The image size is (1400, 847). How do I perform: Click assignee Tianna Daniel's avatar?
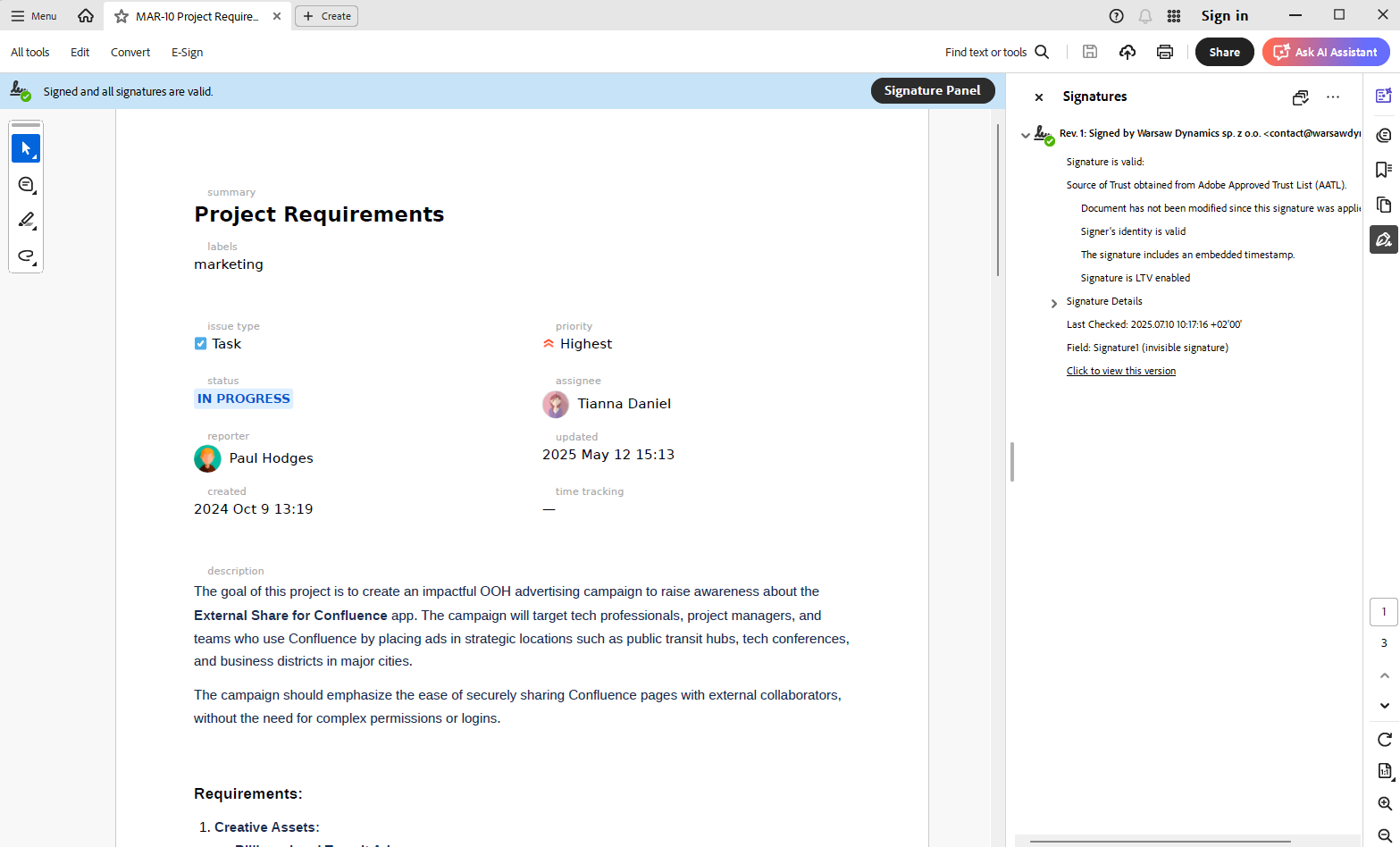[556, 404]
